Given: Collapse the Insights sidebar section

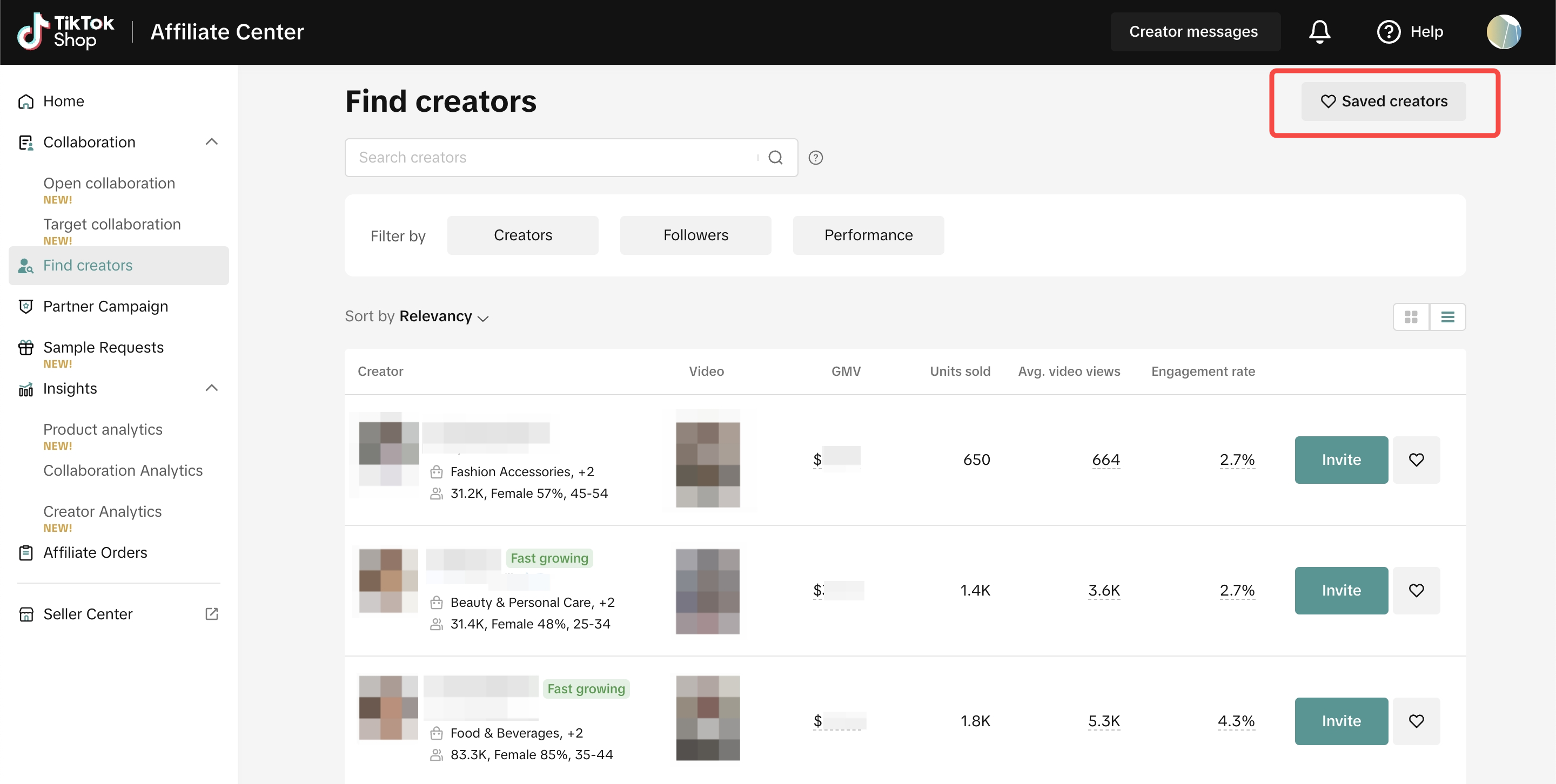Looking at the screenshot, I should [211, 388].
